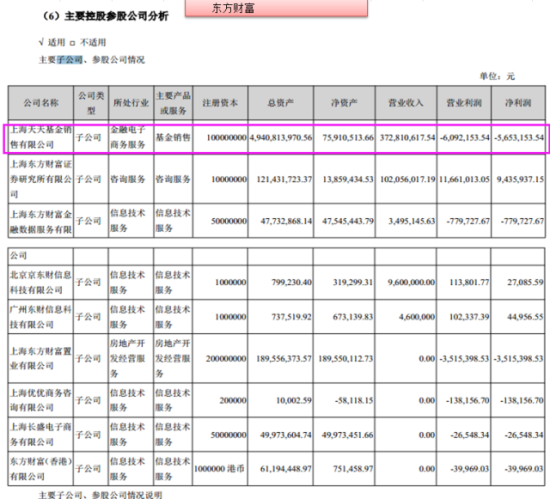This screenshot has height=499, width=550.
Task: Click total assets 49,973,604.74
Action: pyautogui.click(x=286, y=435)
